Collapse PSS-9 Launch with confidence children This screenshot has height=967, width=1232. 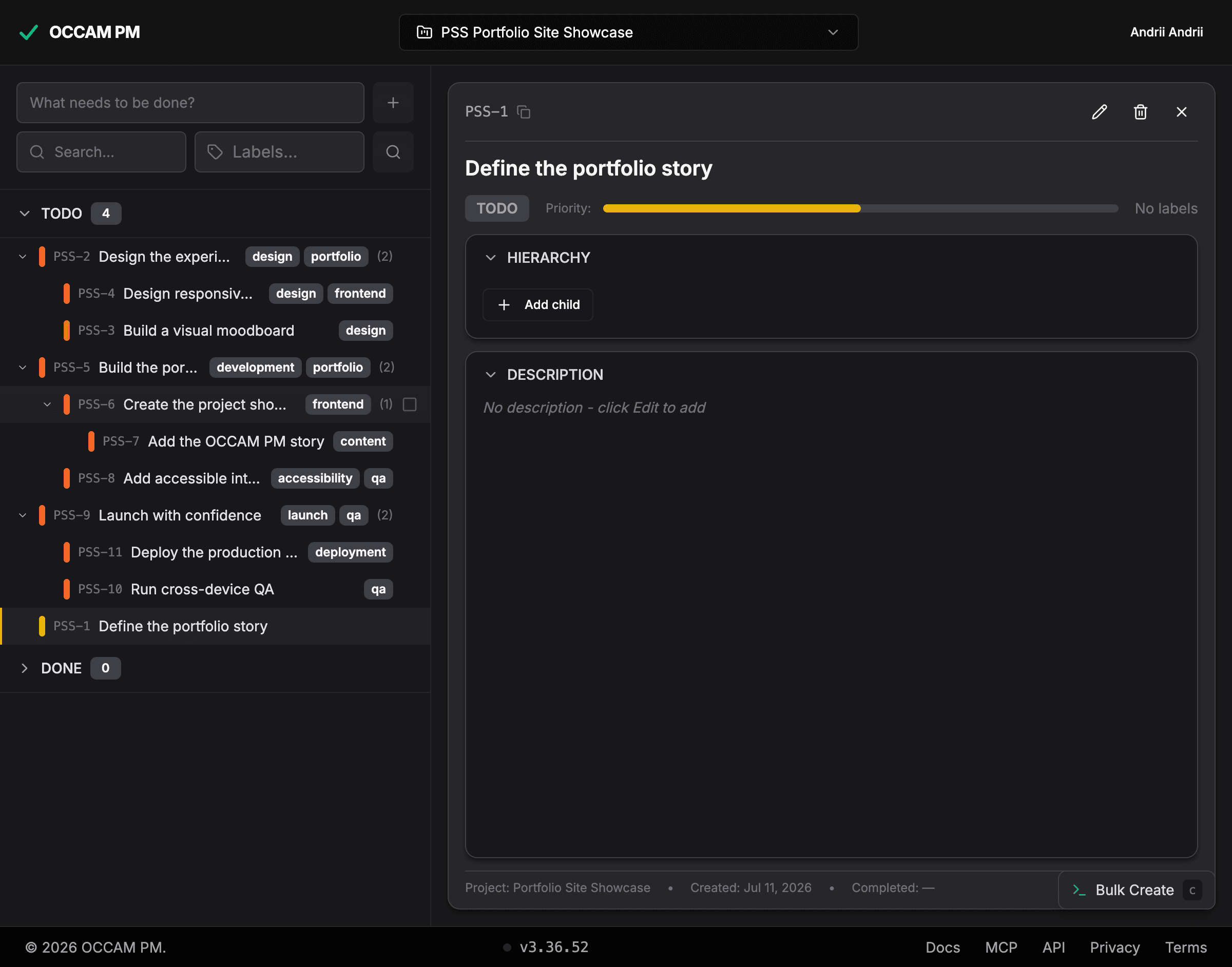(23, 515)
